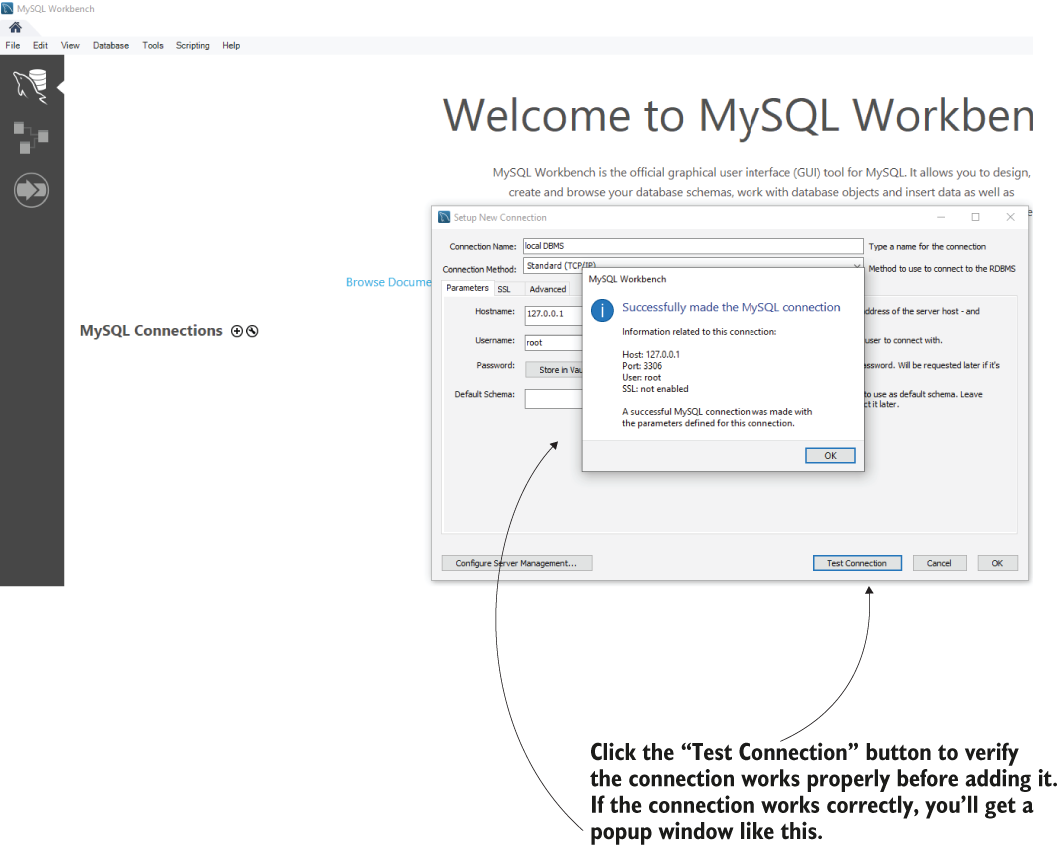Click the plus icon to add a MySQL connection

click(x=236, y=330)
